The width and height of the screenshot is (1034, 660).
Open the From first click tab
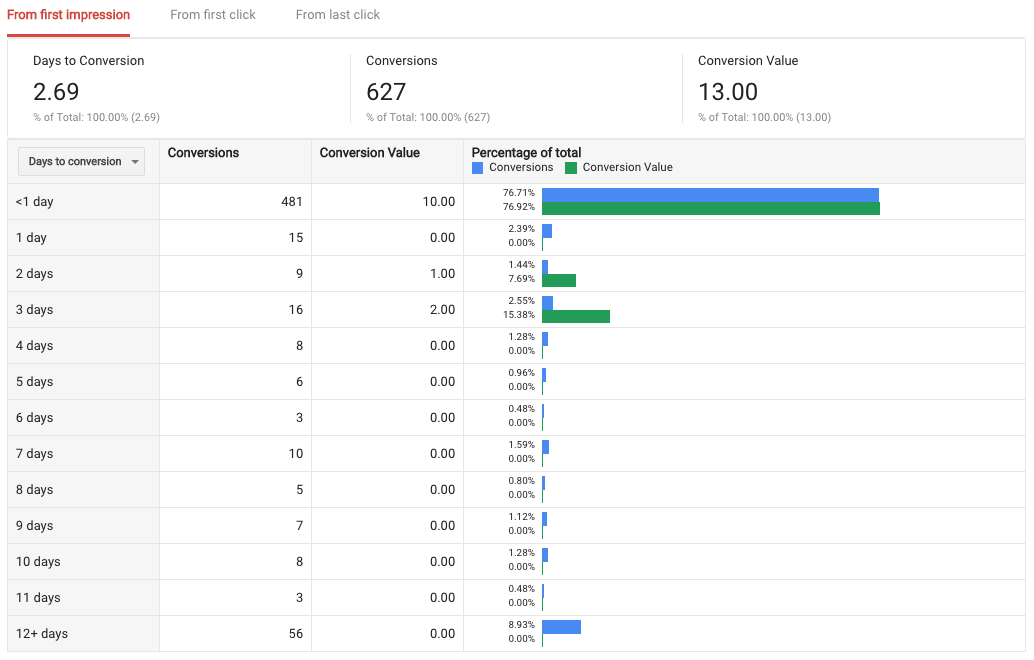213,15
